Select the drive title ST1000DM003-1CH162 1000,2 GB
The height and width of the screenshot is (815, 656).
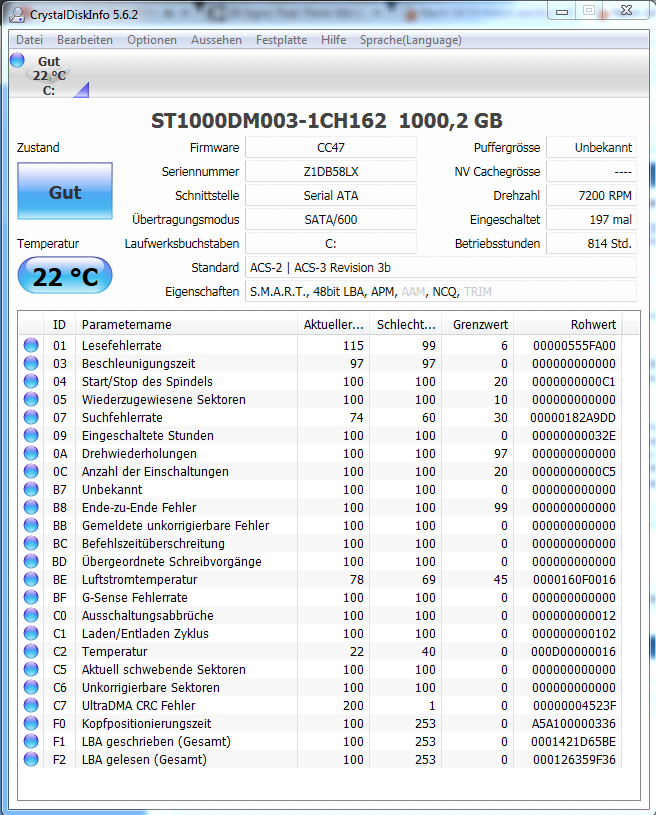pos(327,121)
